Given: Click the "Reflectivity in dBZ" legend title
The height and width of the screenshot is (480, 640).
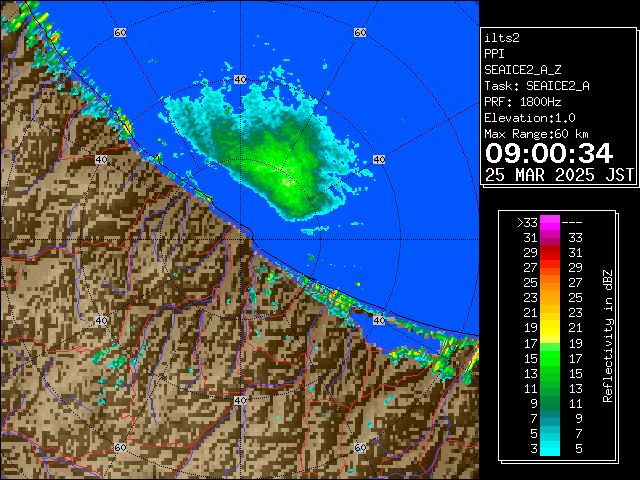Looking at the screenshot, I should tap(608, 336).
